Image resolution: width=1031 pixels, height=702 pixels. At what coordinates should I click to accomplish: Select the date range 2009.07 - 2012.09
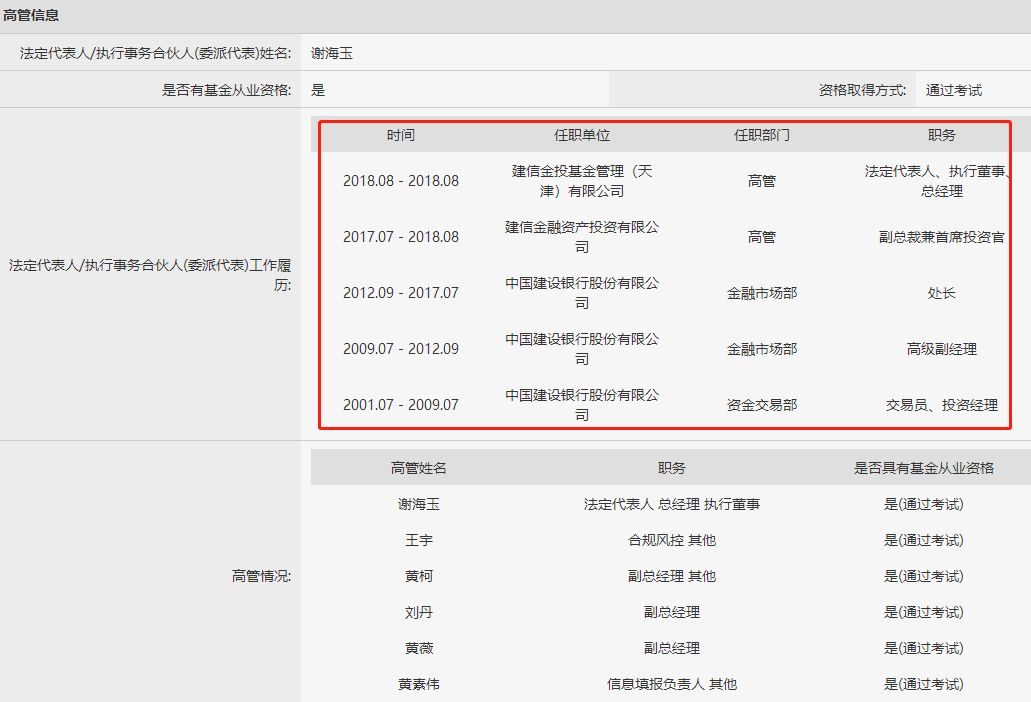pyautogui.click(x=401, y=348)
